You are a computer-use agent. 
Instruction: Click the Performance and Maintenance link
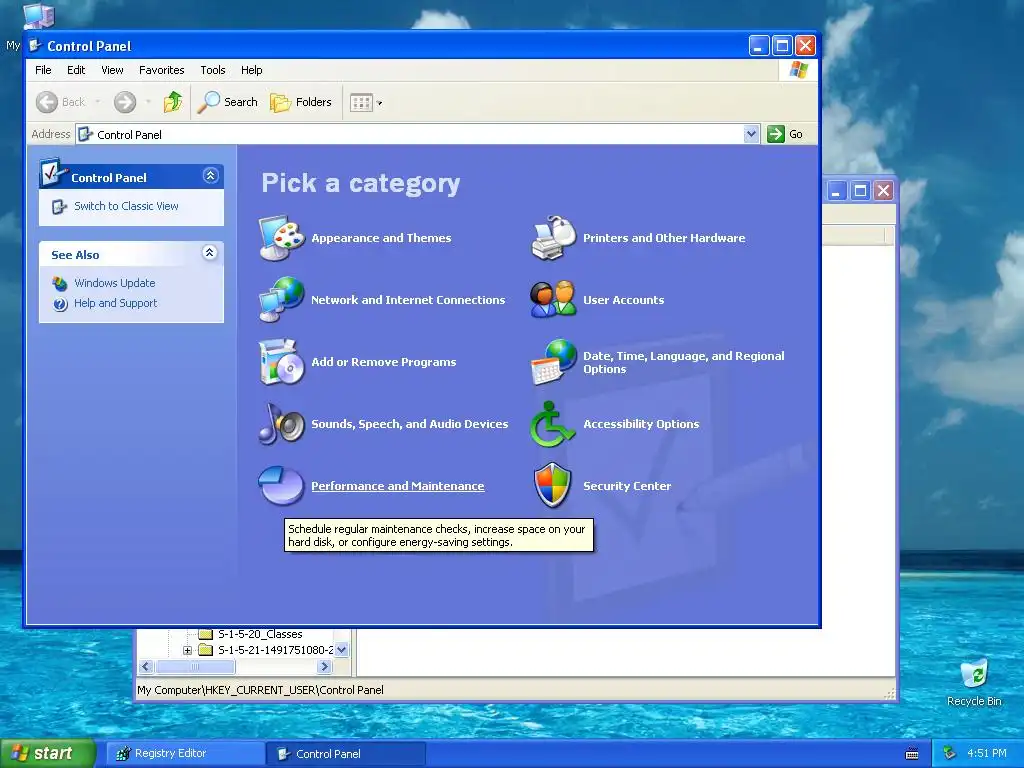pyautogui.click(x=398, y=486)
